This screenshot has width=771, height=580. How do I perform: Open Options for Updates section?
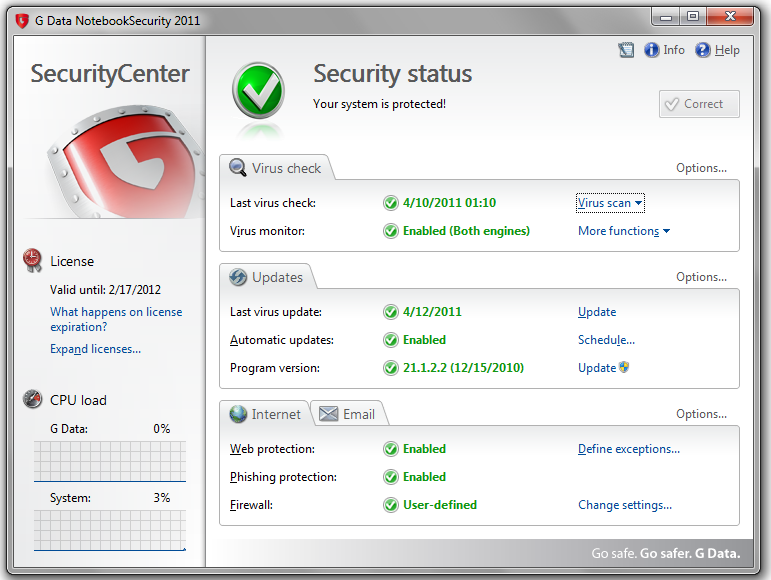(701, 277)
